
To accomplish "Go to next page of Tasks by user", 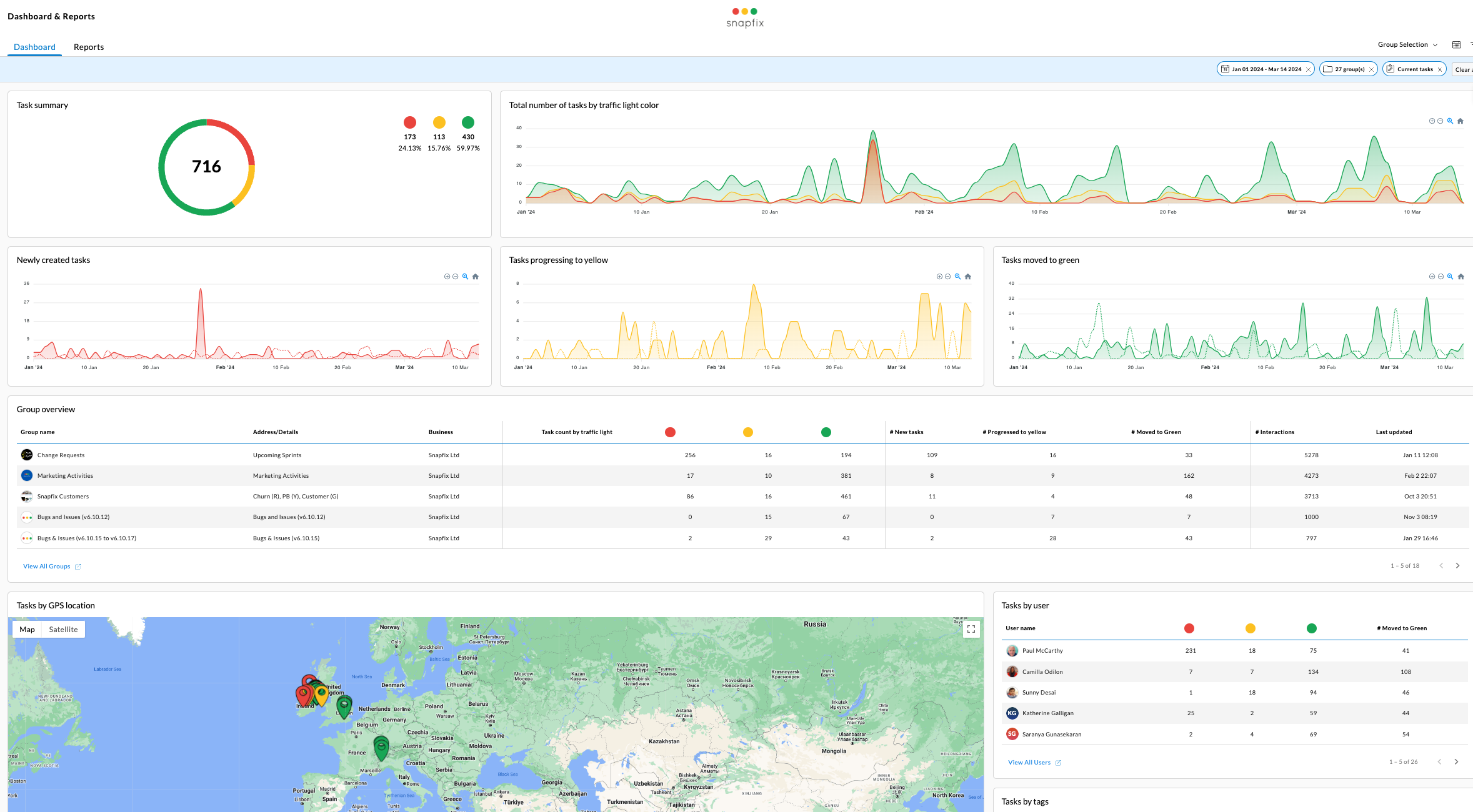I will [1456, 762].
